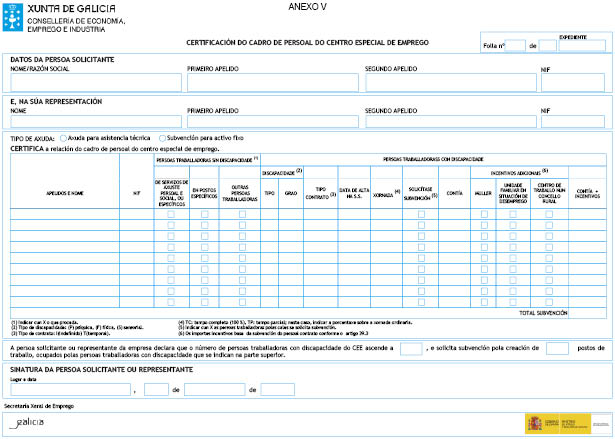Click the Xunta de Galicia shield logo

click(13, 17)
